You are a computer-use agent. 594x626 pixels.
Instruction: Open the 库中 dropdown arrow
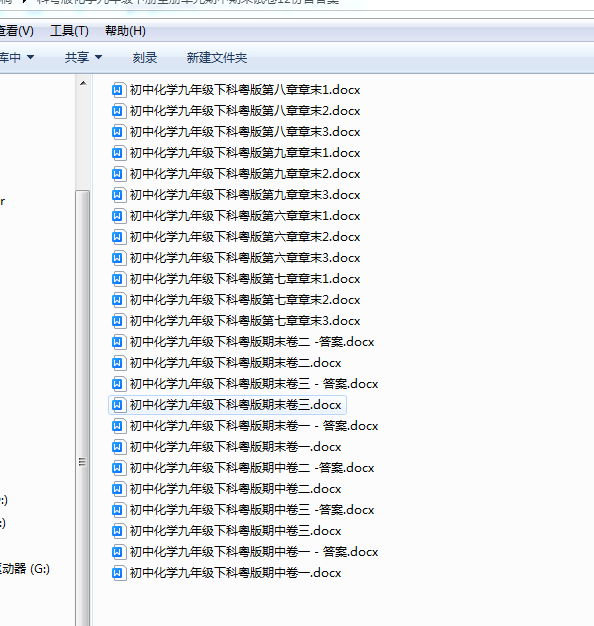tap(30, 57)
